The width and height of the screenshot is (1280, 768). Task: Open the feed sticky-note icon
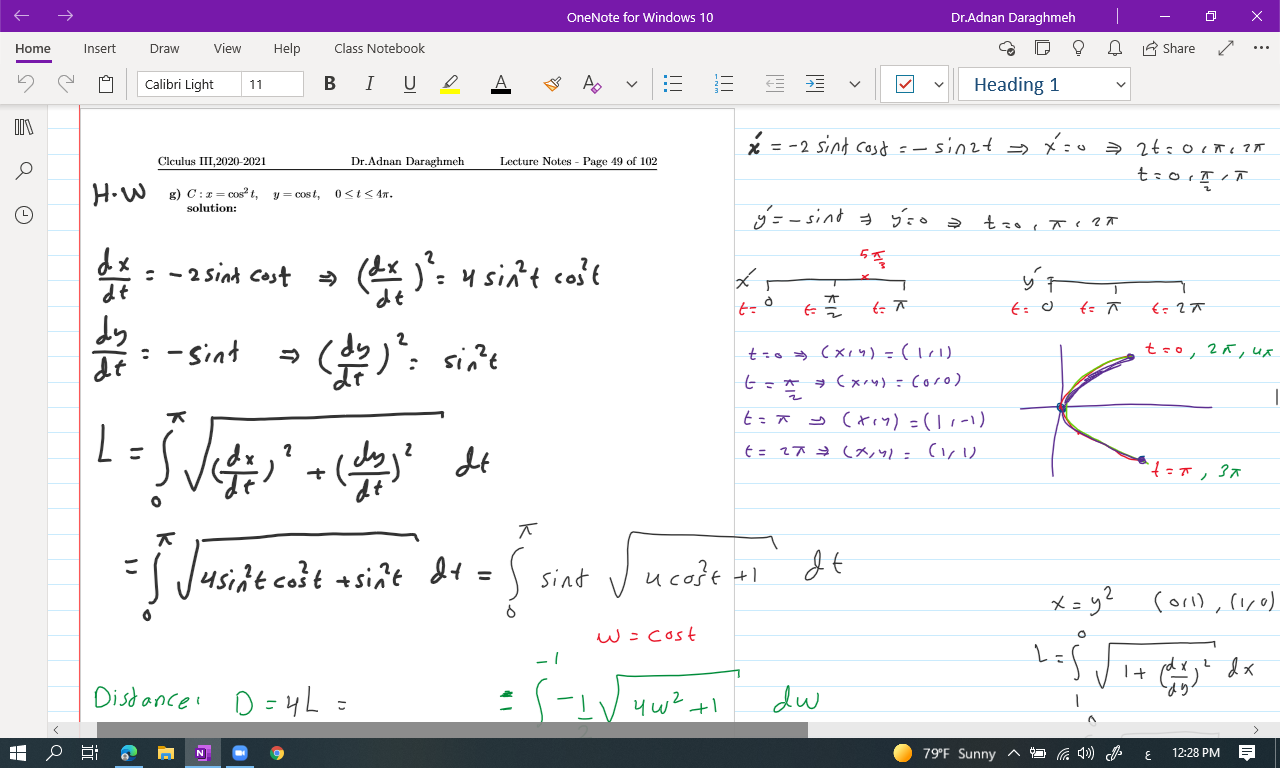tap(1042, 48)
